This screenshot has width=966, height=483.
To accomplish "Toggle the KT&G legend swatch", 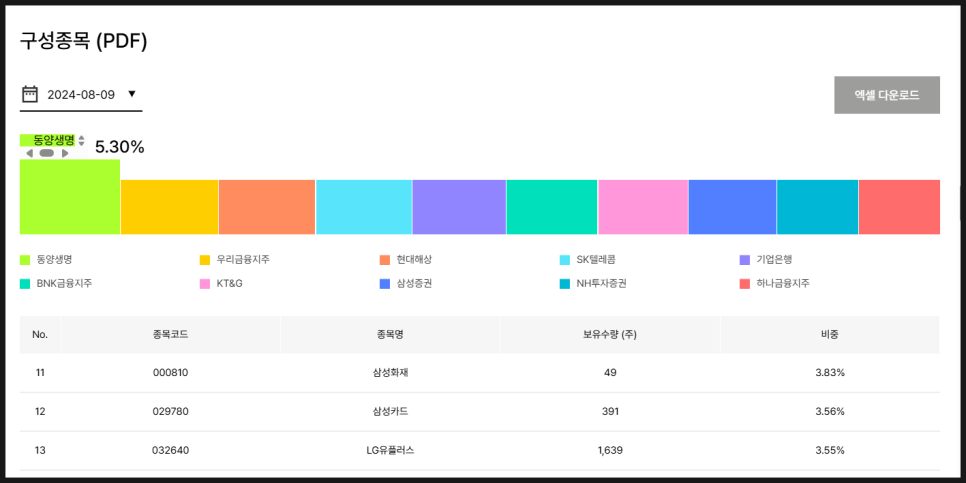I will [205, 284].
